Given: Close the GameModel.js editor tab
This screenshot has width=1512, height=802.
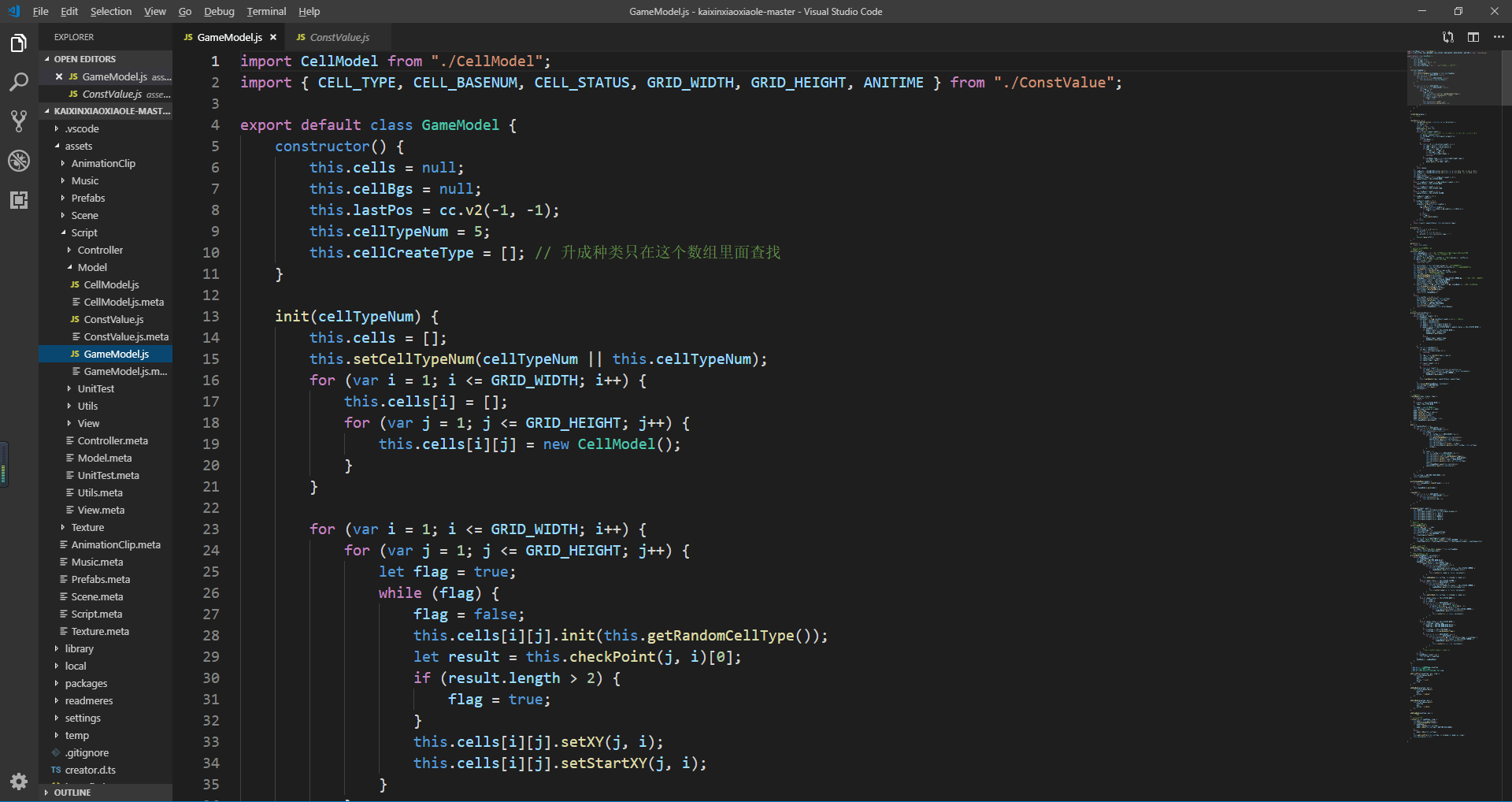Looking at the screenshot, I should (x=273, y=37).
